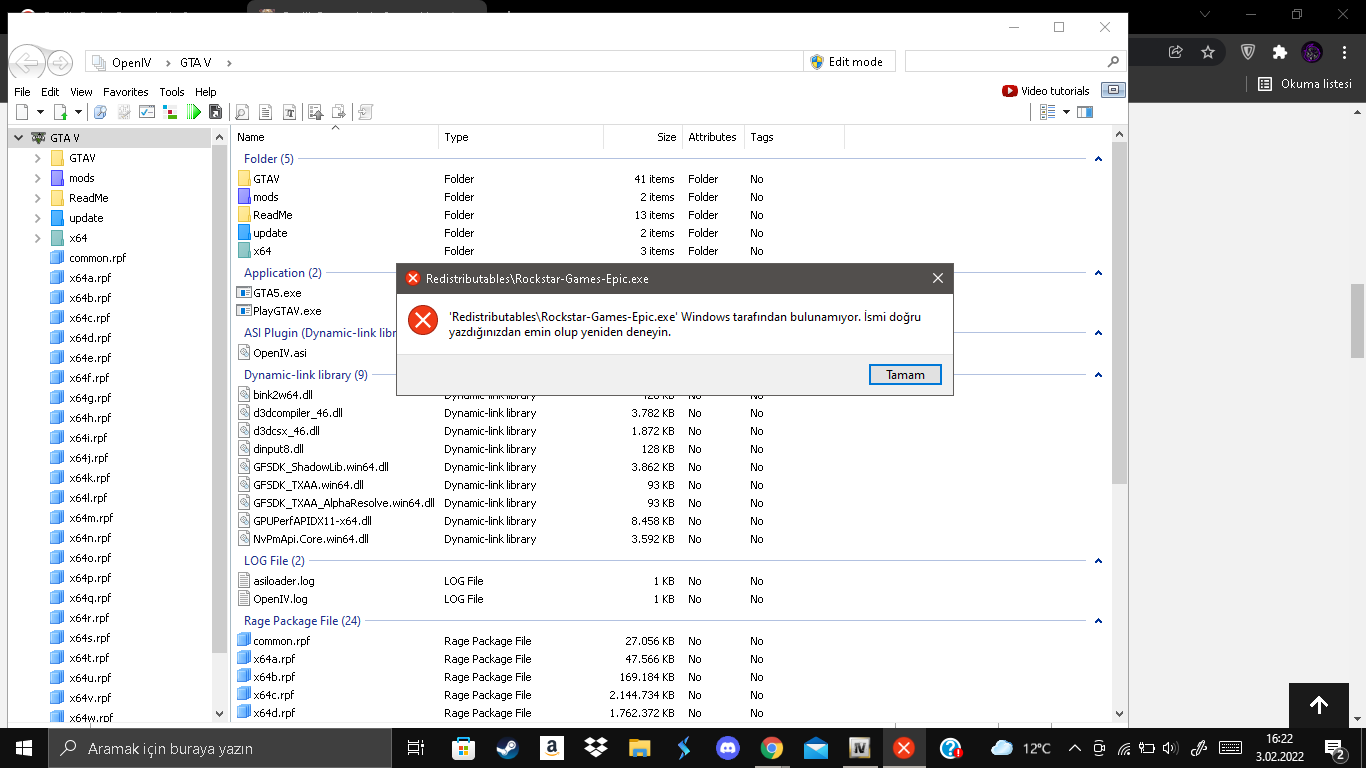The width and height of the screenshot is (1366, 768).
Task: Expand the mods node in the tree
Action: 38,178
